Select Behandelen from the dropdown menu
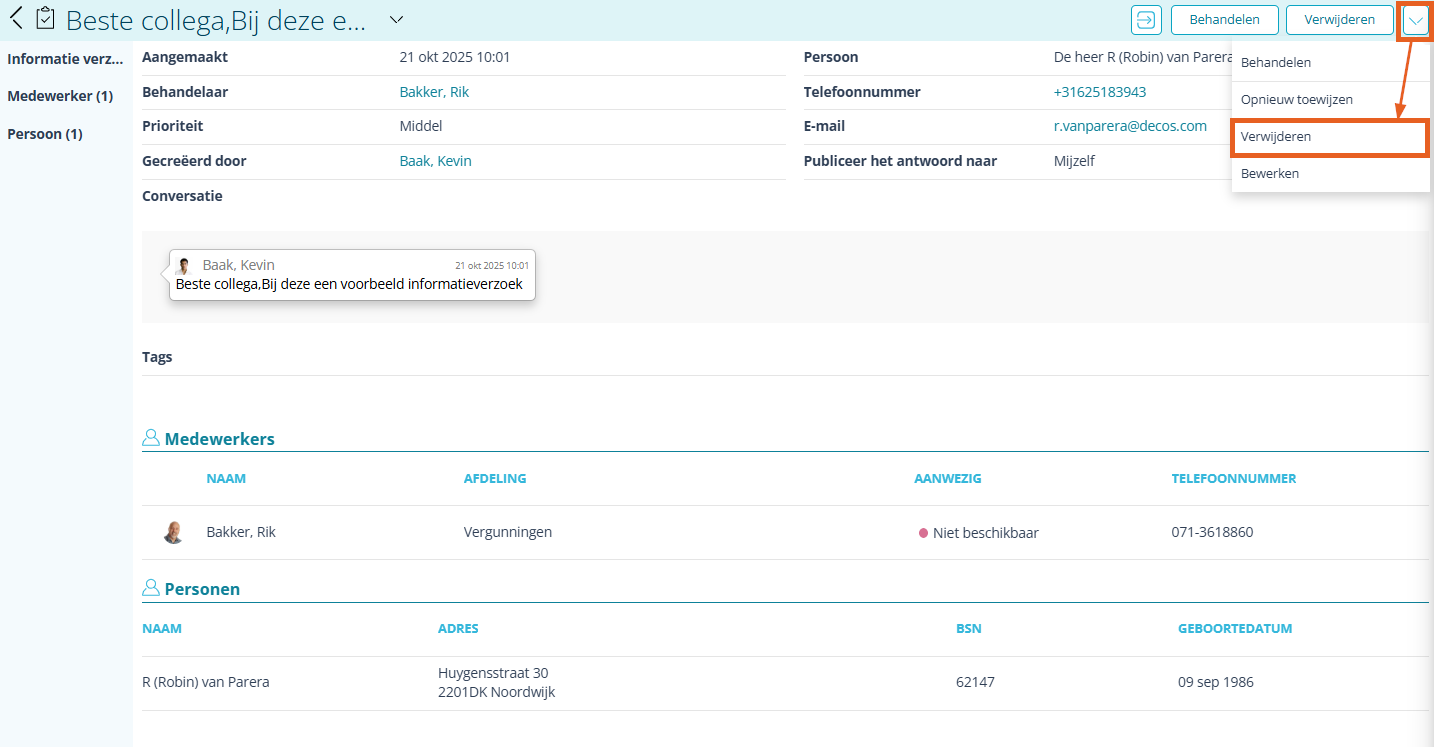This screenshot has height=747, width=1434. click(1275, 62)
